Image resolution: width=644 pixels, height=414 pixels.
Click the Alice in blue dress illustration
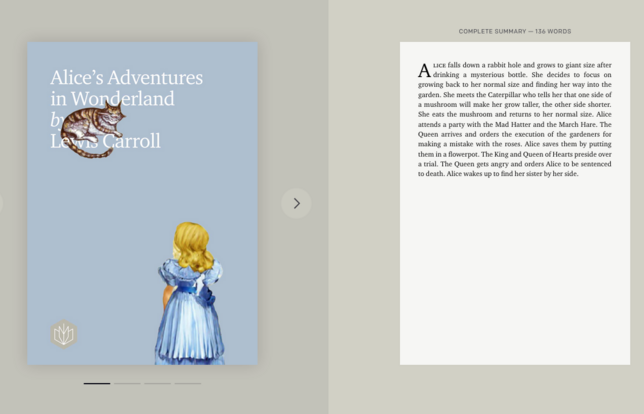tap(190, 293)
